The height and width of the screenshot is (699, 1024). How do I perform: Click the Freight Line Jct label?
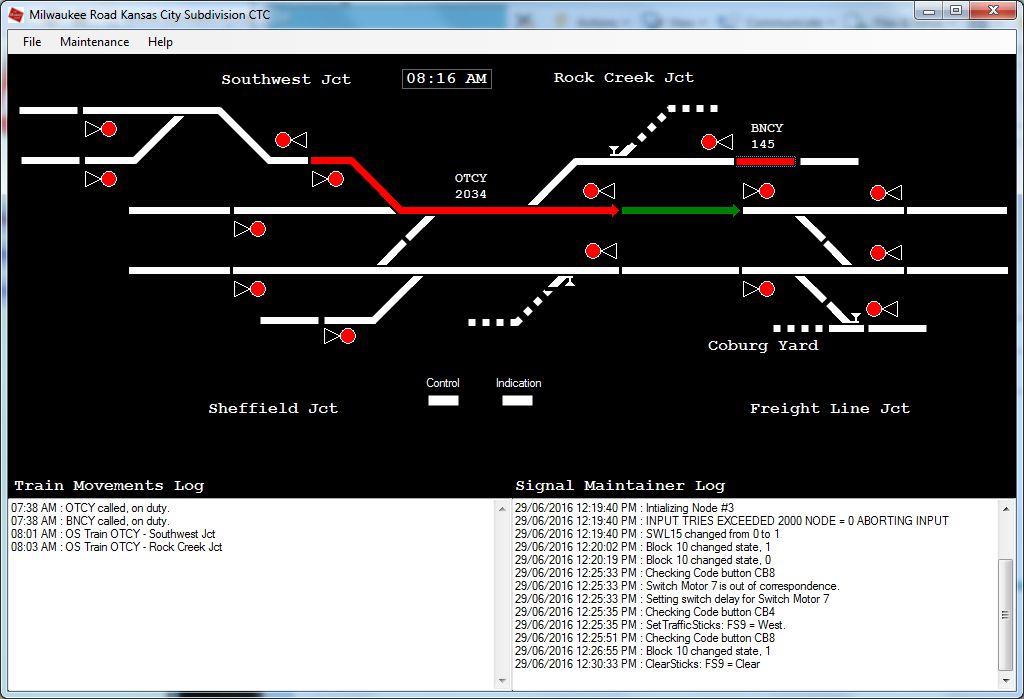tap(829, 409)
